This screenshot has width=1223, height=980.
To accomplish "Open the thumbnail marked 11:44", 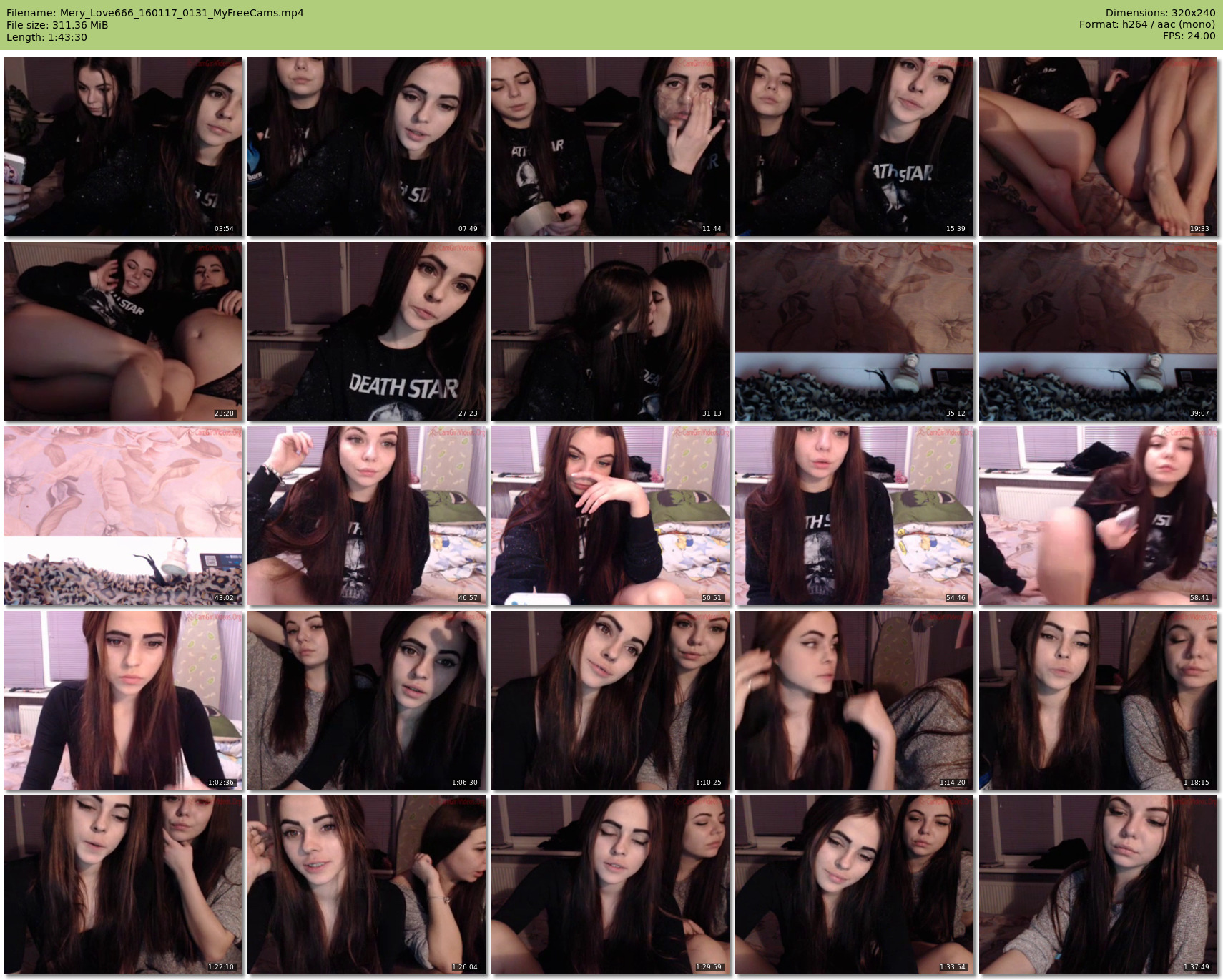I will click(x=611, y=147).
